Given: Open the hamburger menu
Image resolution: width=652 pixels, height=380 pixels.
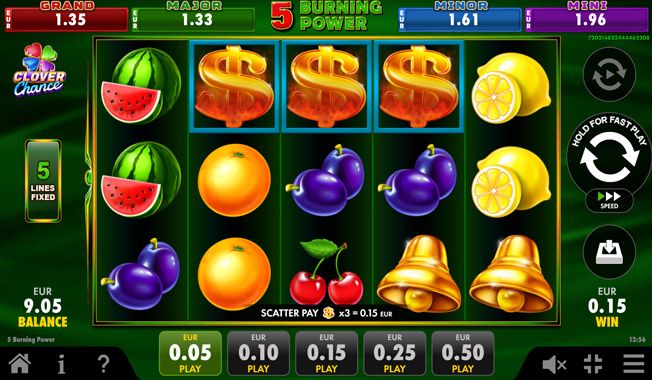Looking at the screenshot, I should 634,364.
